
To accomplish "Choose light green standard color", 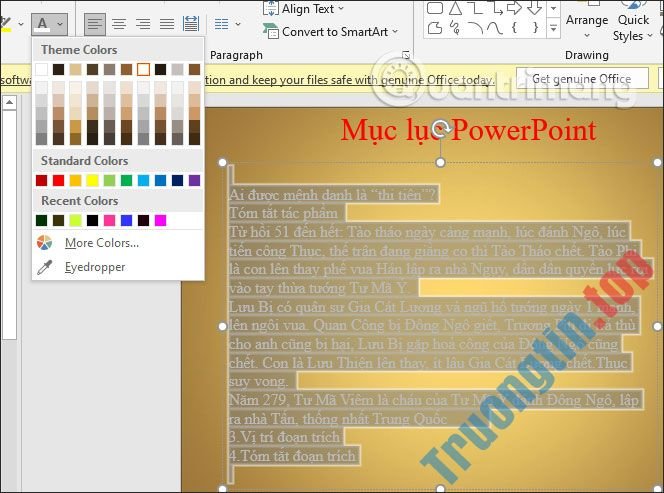I will click(110, 180).
